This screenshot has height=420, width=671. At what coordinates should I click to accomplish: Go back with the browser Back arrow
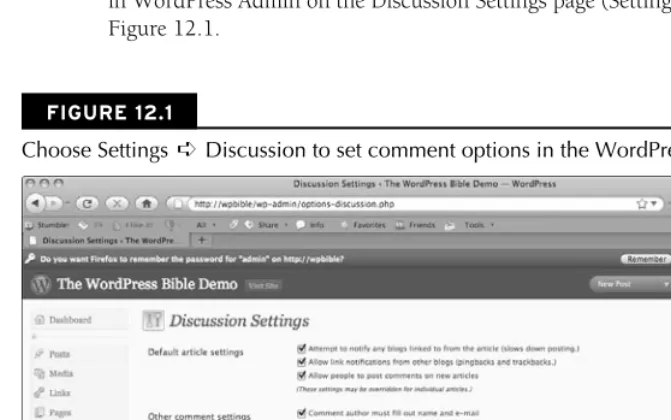(36, 203)
